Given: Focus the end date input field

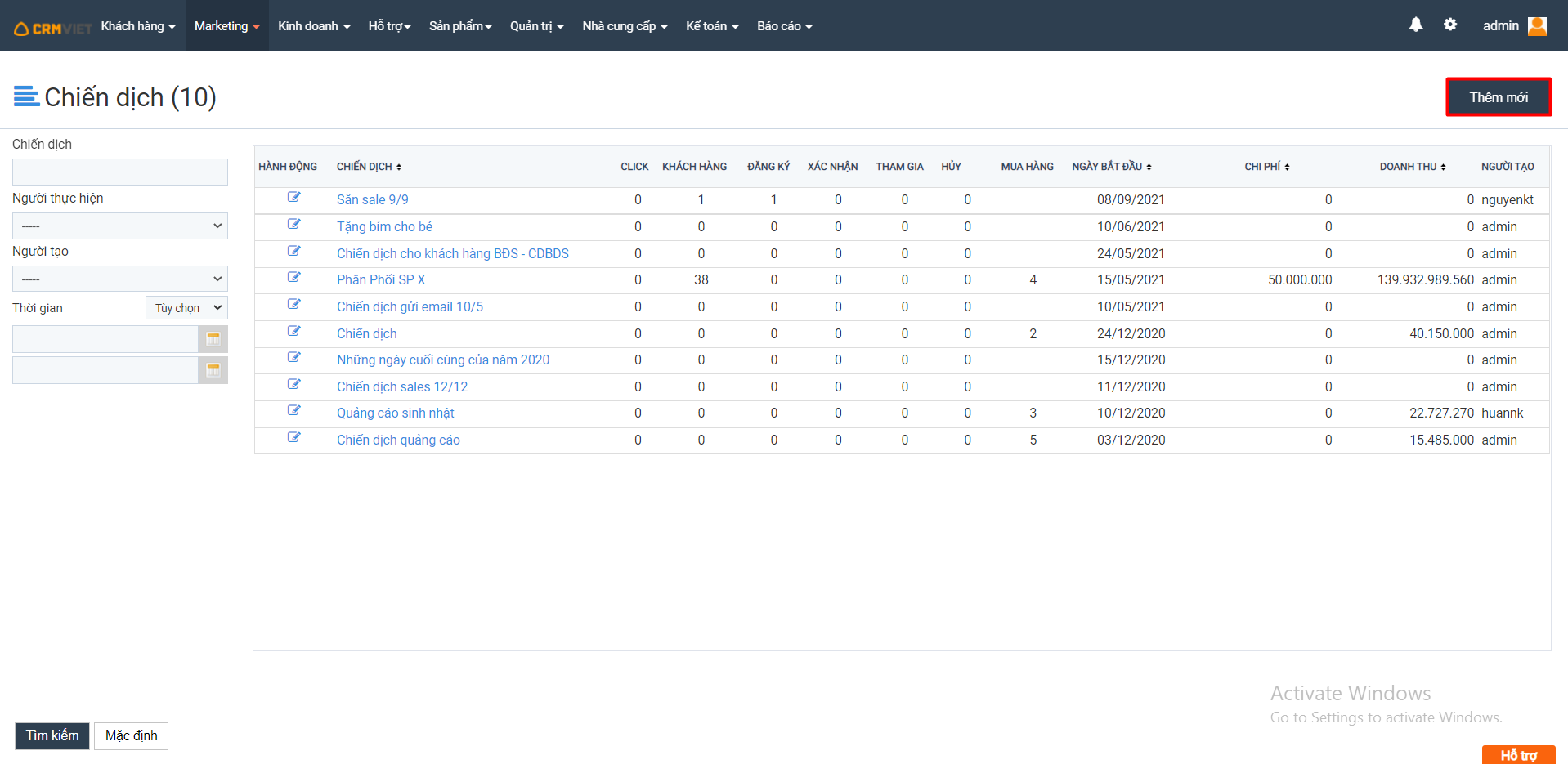Looking at the screenshot, I should point(105,370).
